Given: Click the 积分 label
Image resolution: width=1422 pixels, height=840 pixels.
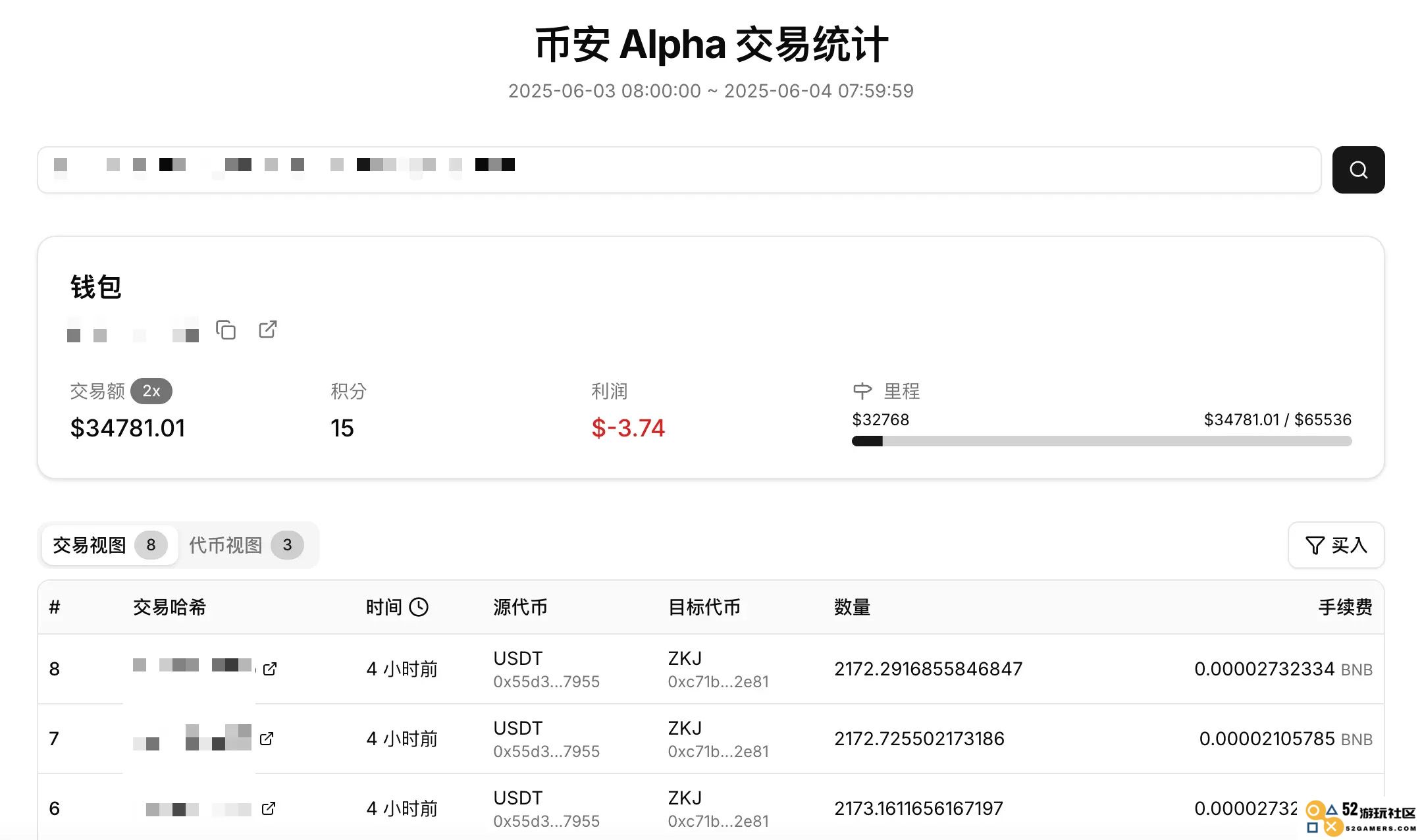Looking at the screenshot, I should [x=349, y=391].
